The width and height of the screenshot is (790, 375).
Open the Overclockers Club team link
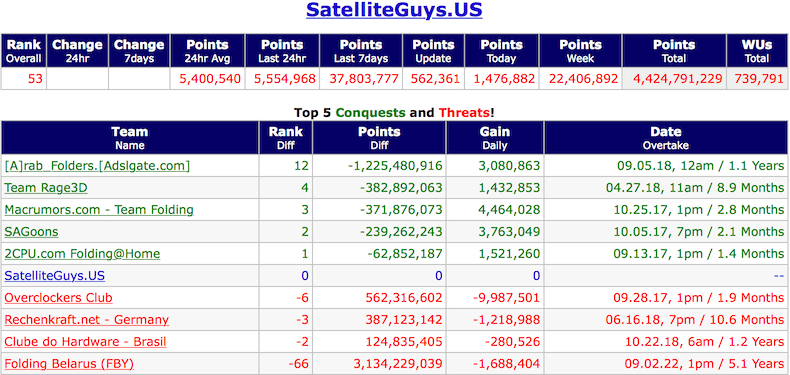pyautogui.click(x=58, y=298)
